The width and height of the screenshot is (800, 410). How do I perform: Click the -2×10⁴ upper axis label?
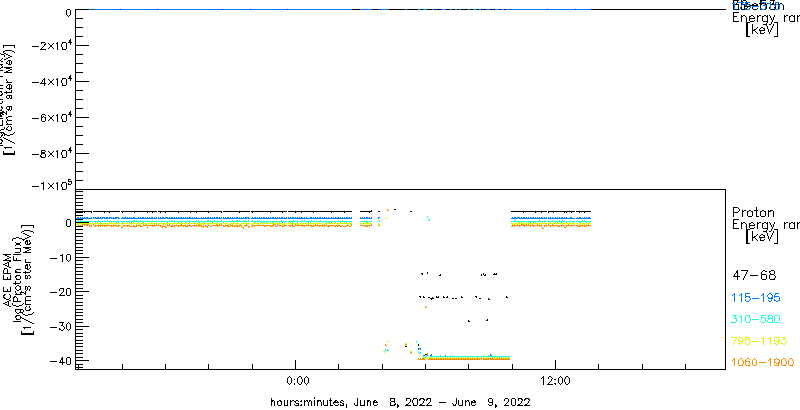[x=51, y=45]
